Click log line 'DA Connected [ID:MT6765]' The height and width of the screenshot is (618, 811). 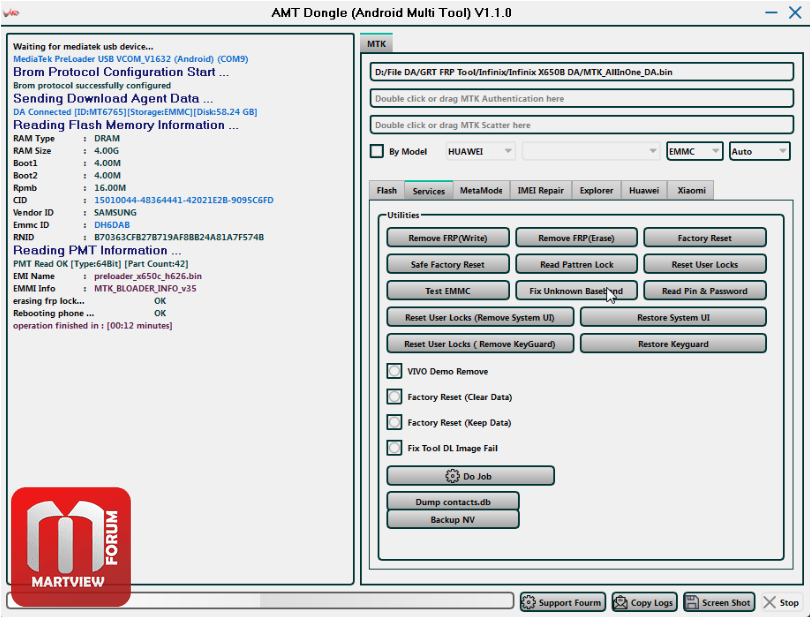pyautogui.click(x=135, y=112)
